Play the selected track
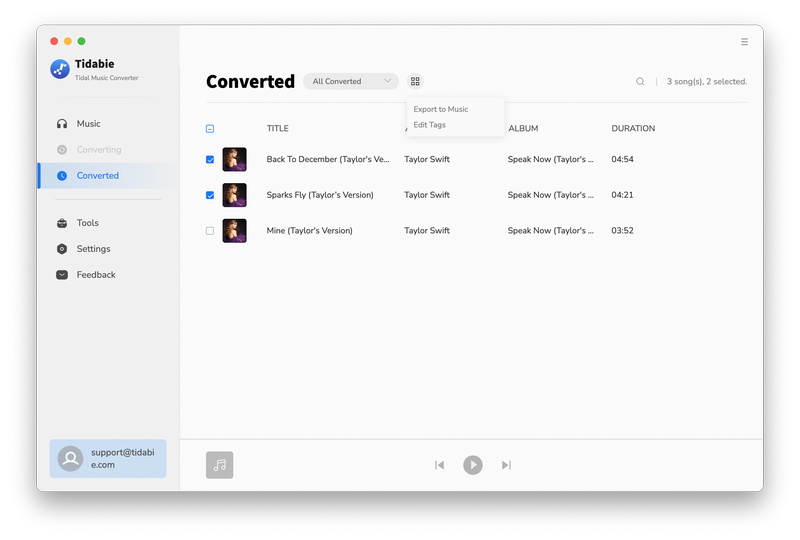 [x=473, y=465]
